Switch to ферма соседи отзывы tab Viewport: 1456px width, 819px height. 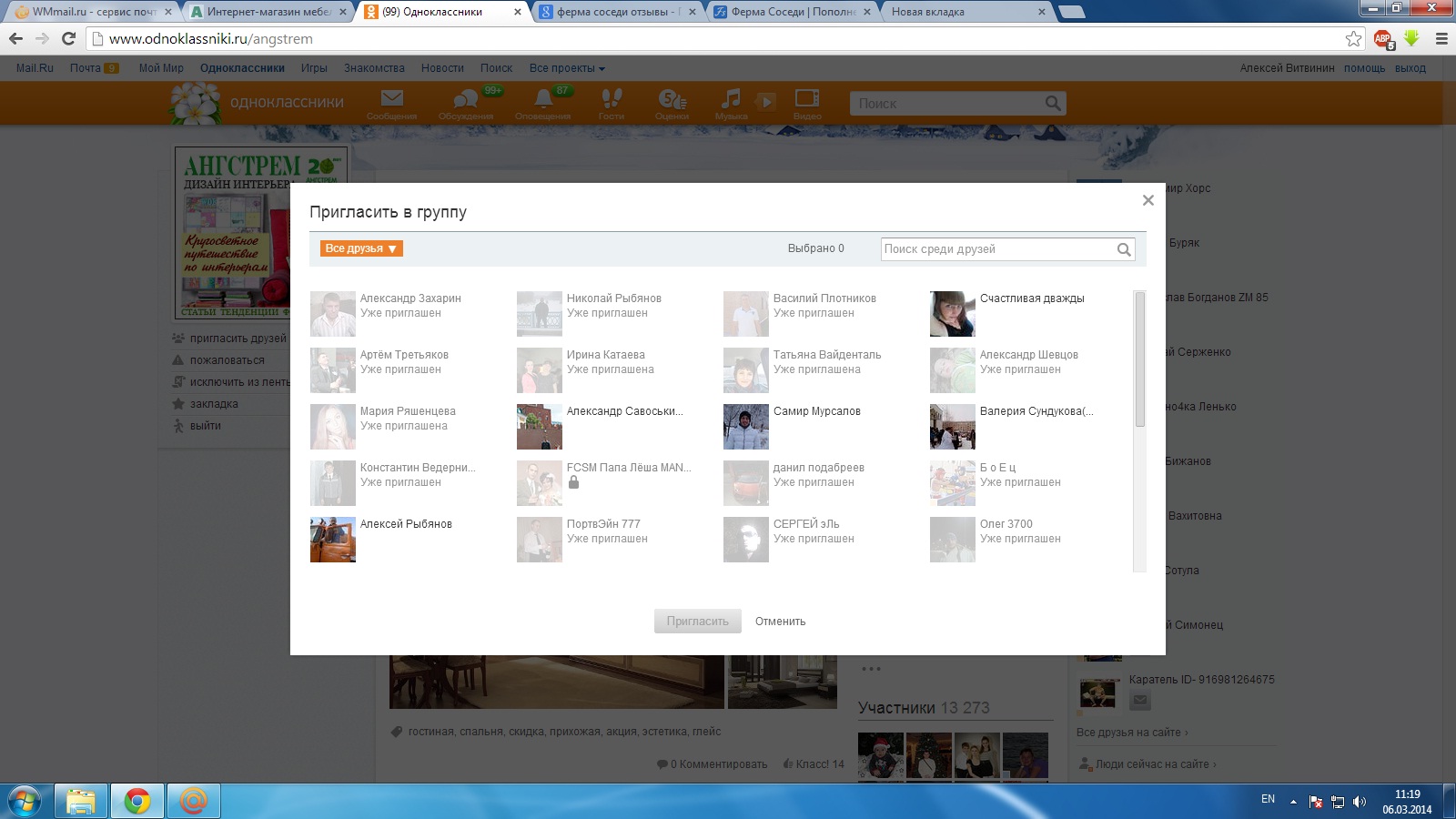(x=617, y=12)
